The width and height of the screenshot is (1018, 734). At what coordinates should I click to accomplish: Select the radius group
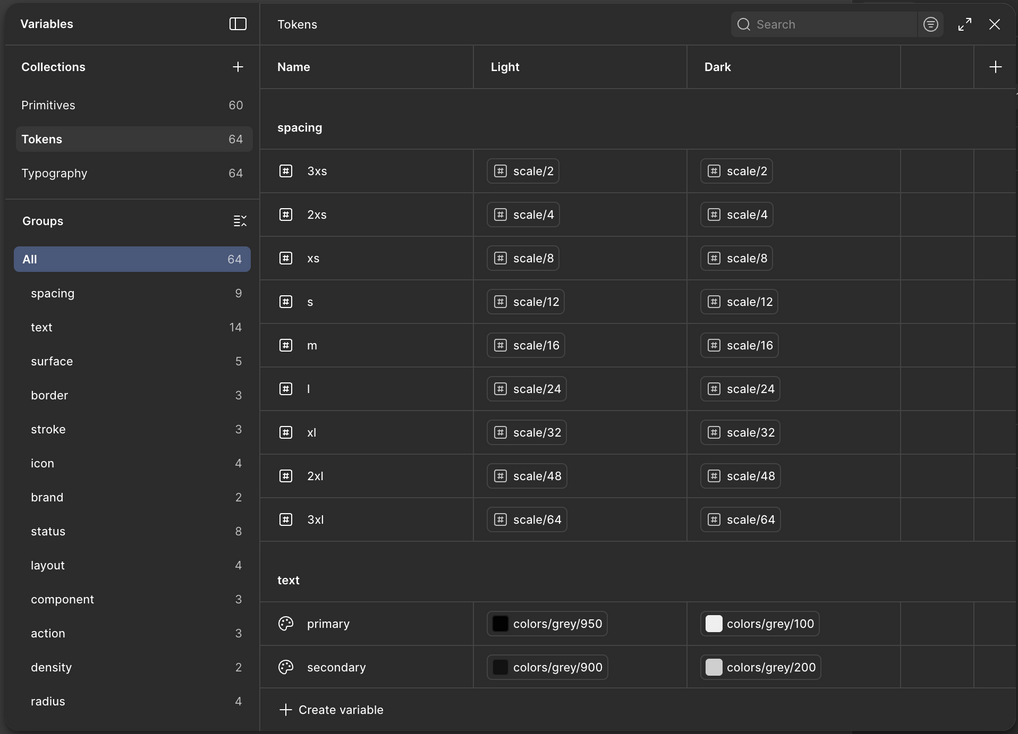(x=48, y=701)
